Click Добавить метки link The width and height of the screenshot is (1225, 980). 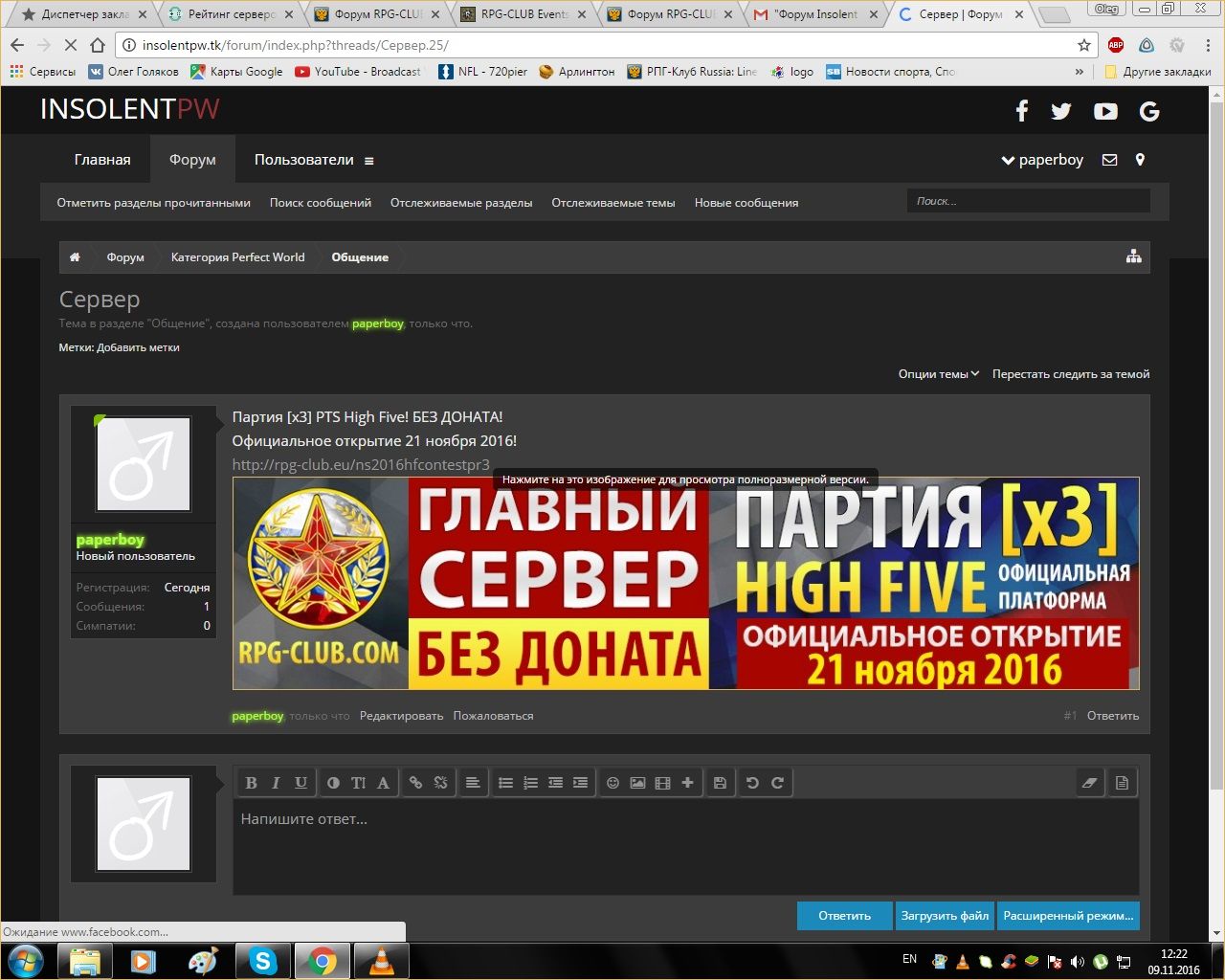(x=138, y=347)
